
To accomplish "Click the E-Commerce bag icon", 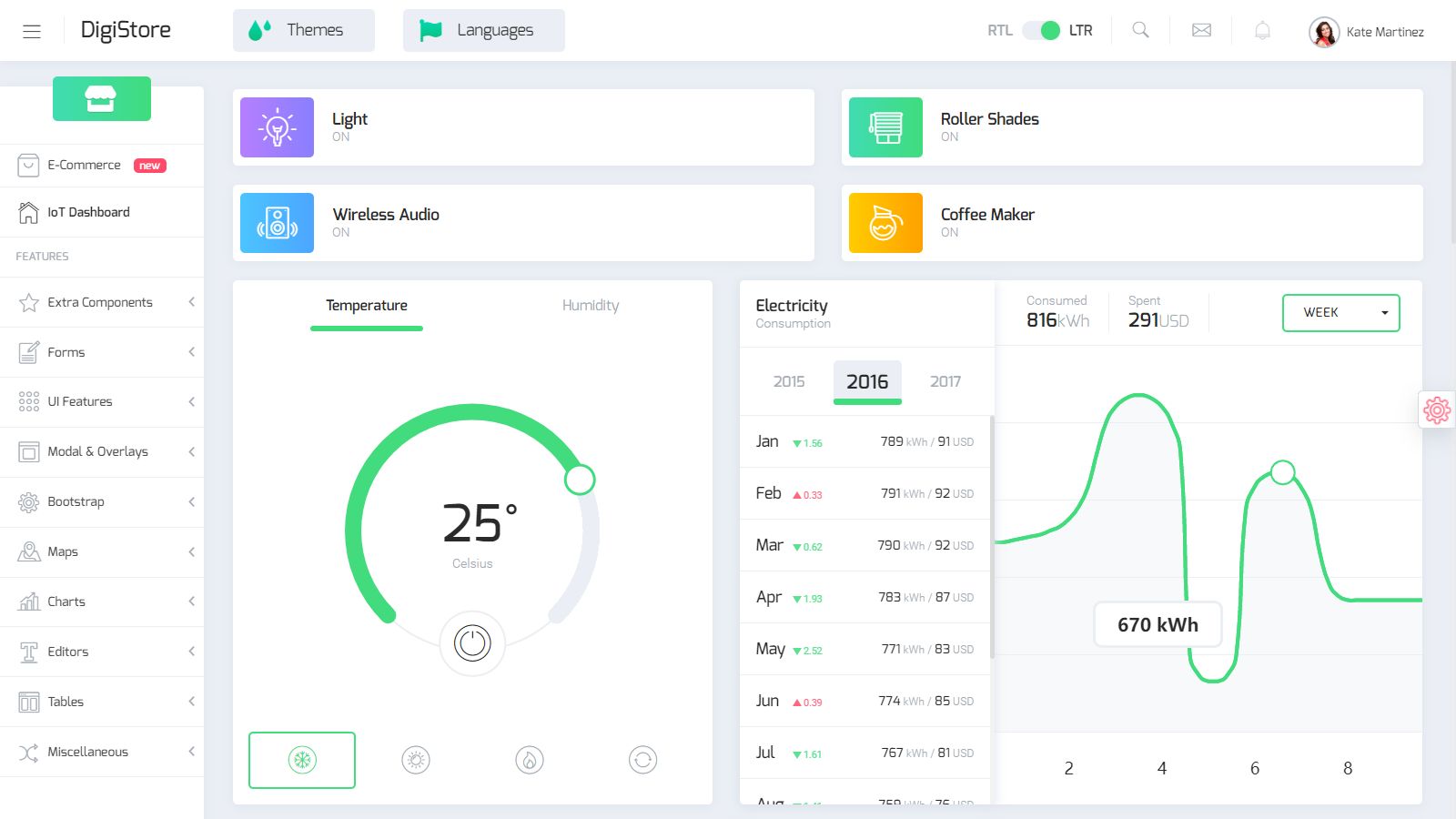I will click(x=28, y=166).
